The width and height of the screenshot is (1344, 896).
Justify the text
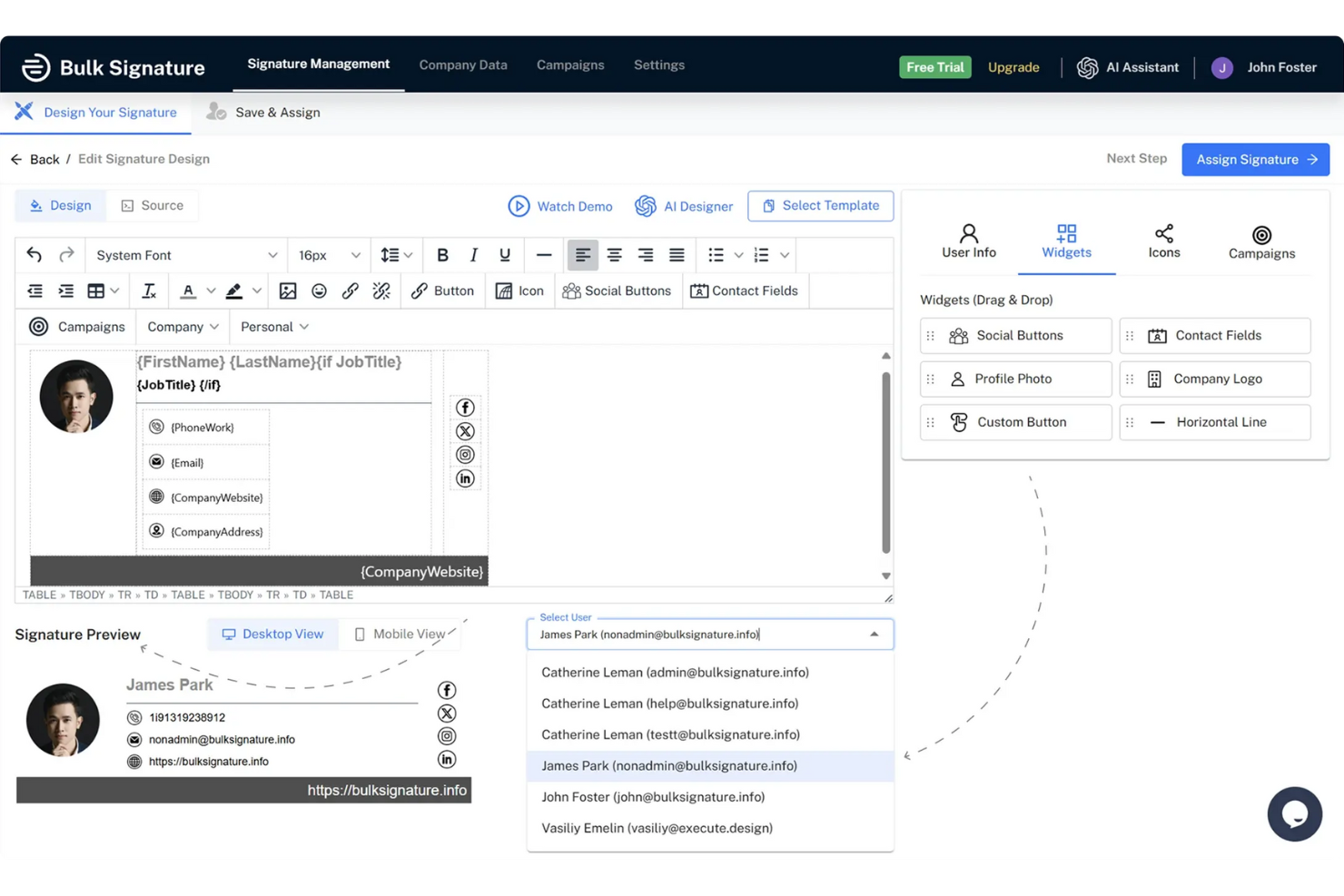tap(677, 255)
